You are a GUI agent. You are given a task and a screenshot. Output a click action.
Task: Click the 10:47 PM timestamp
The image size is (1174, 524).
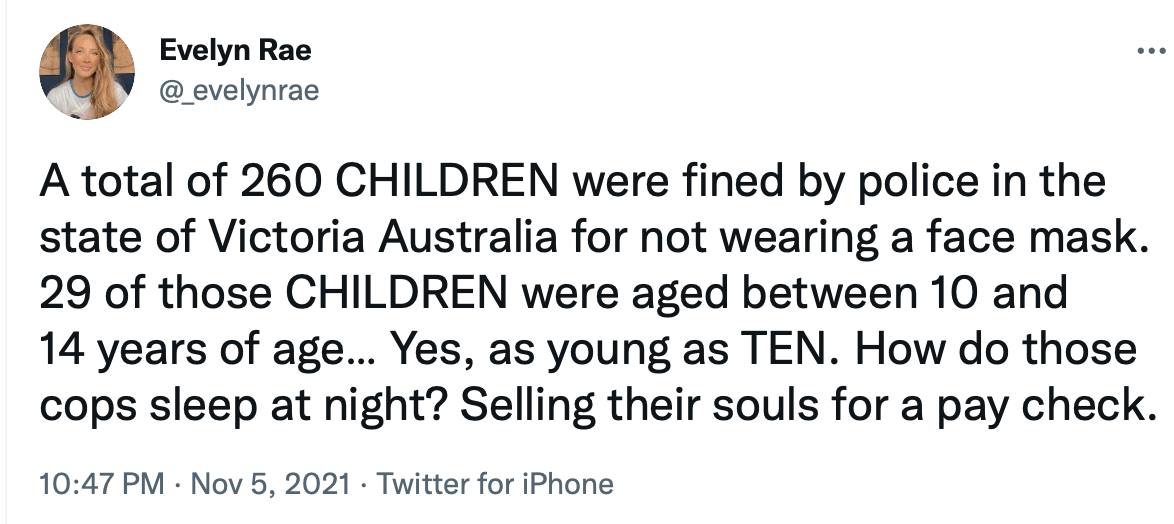102,484
